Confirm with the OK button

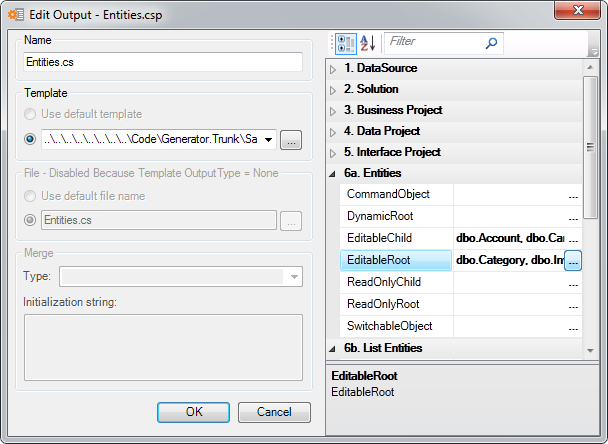pyautogui.click(x=193, y=412)
